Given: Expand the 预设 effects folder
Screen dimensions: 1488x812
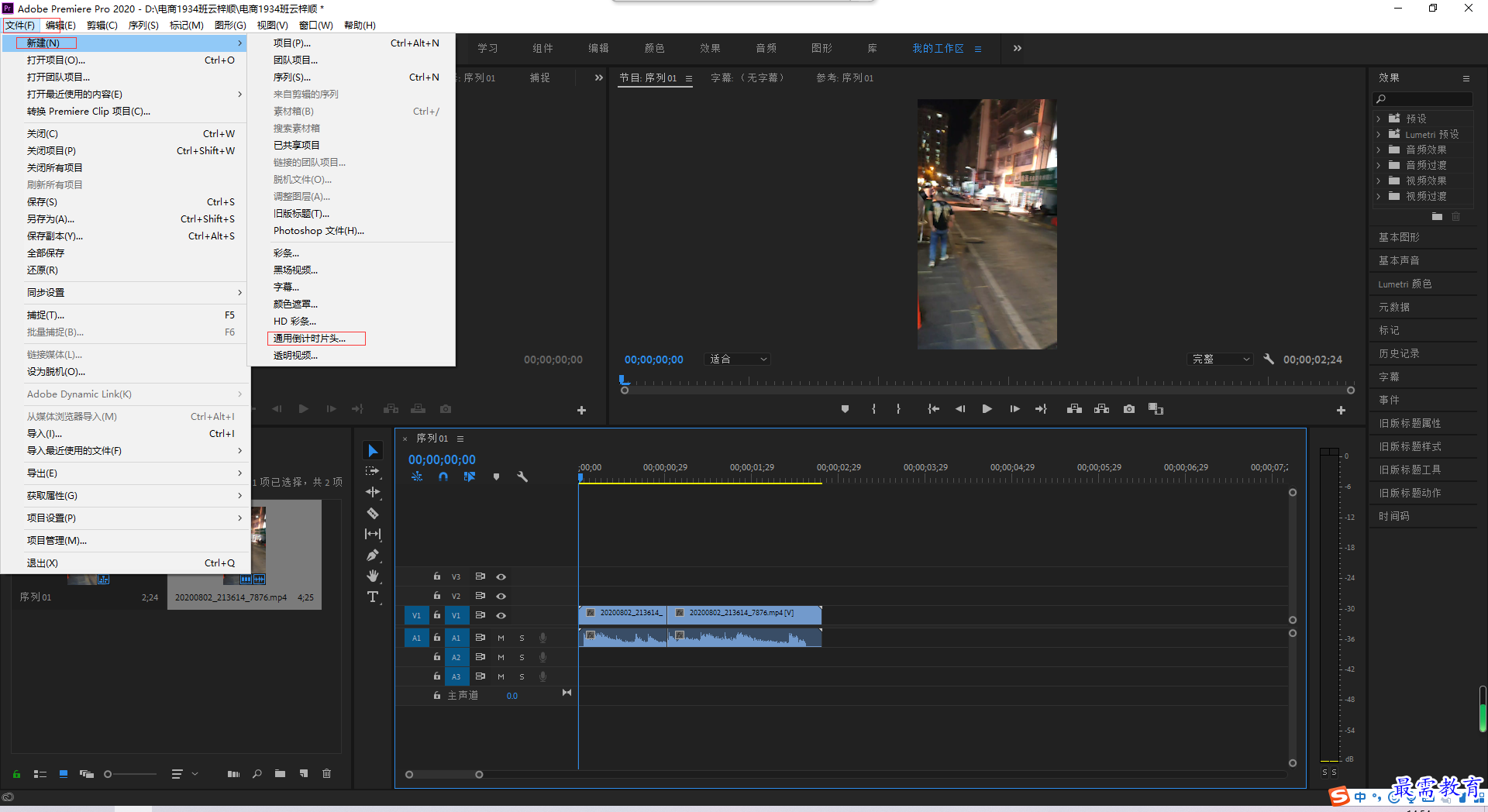Looking at the screenshot, I should 1378,119.
